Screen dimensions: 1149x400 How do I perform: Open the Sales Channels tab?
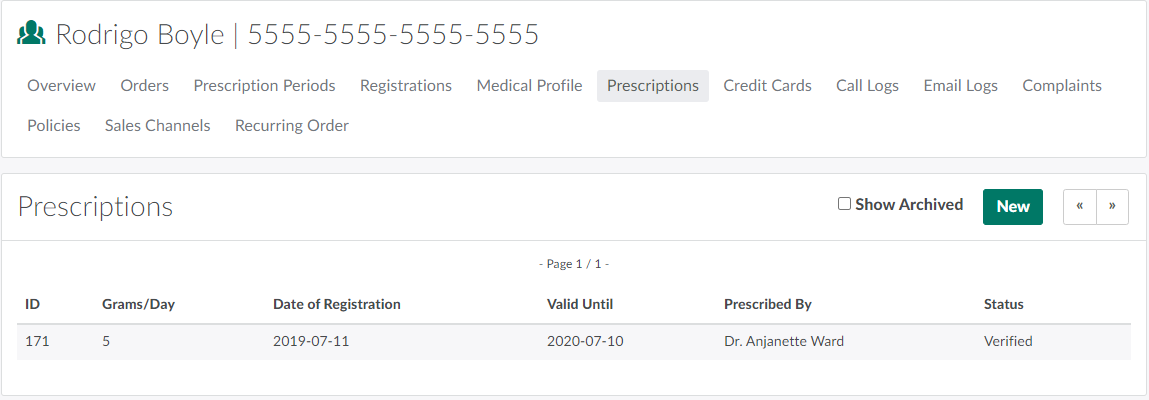pyautogui.click(x=158, y=126)
